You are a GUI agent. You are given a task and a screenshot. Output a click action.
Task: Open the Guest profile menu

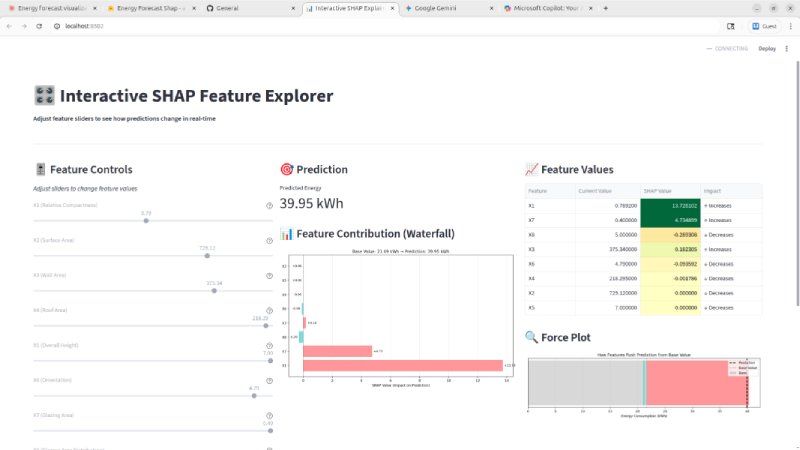pyautogui.click(x=763, y=26)
